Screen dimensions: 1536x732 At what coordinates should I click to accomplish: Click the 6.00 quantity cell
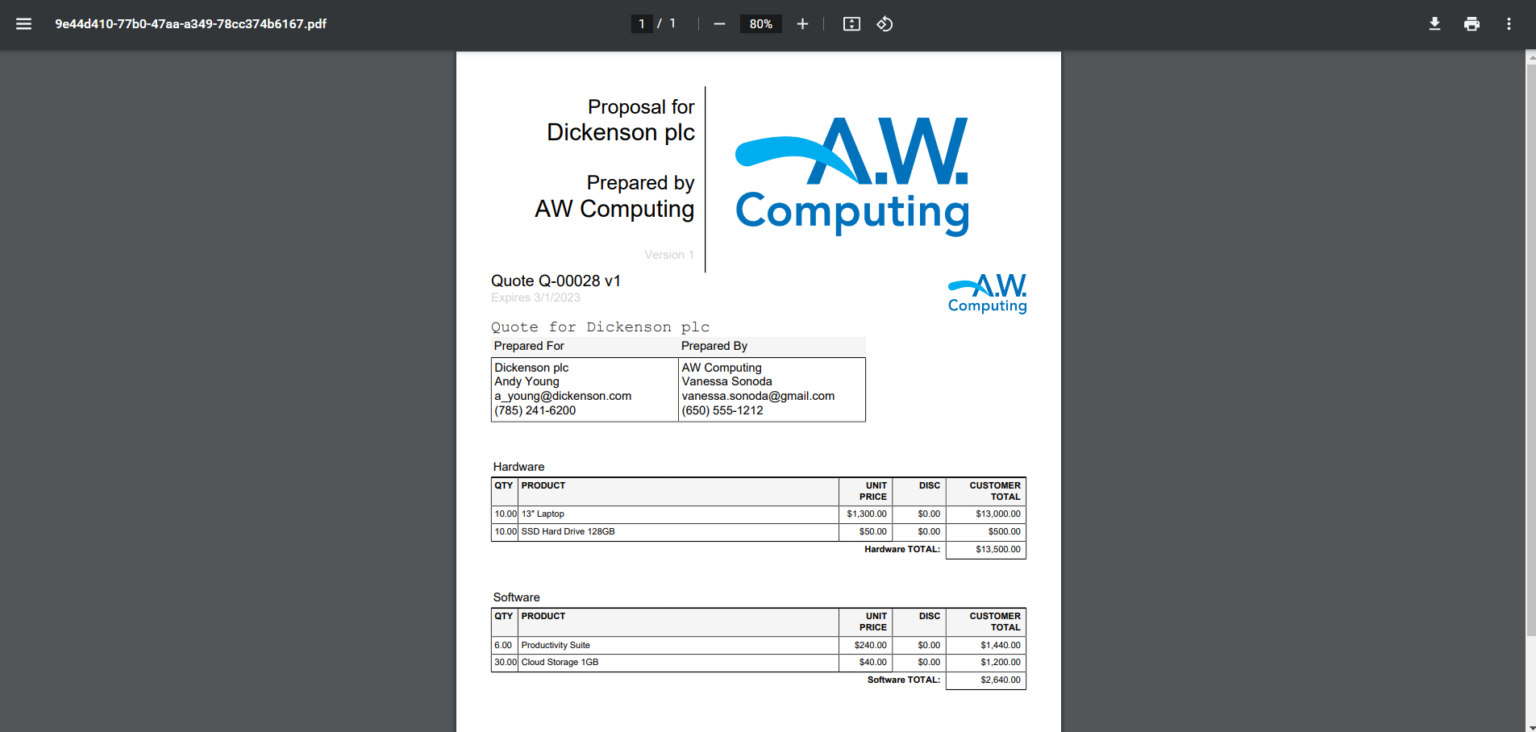point(503,645)
